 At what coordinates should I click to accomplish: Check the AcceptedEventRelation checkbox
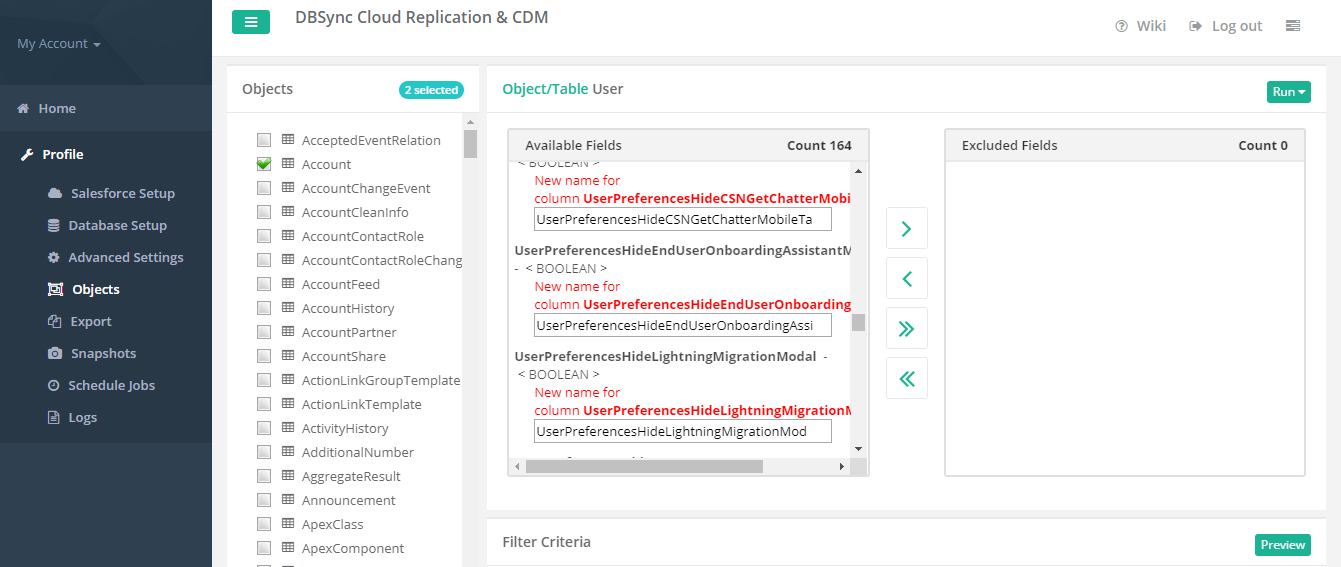point(264,140)
